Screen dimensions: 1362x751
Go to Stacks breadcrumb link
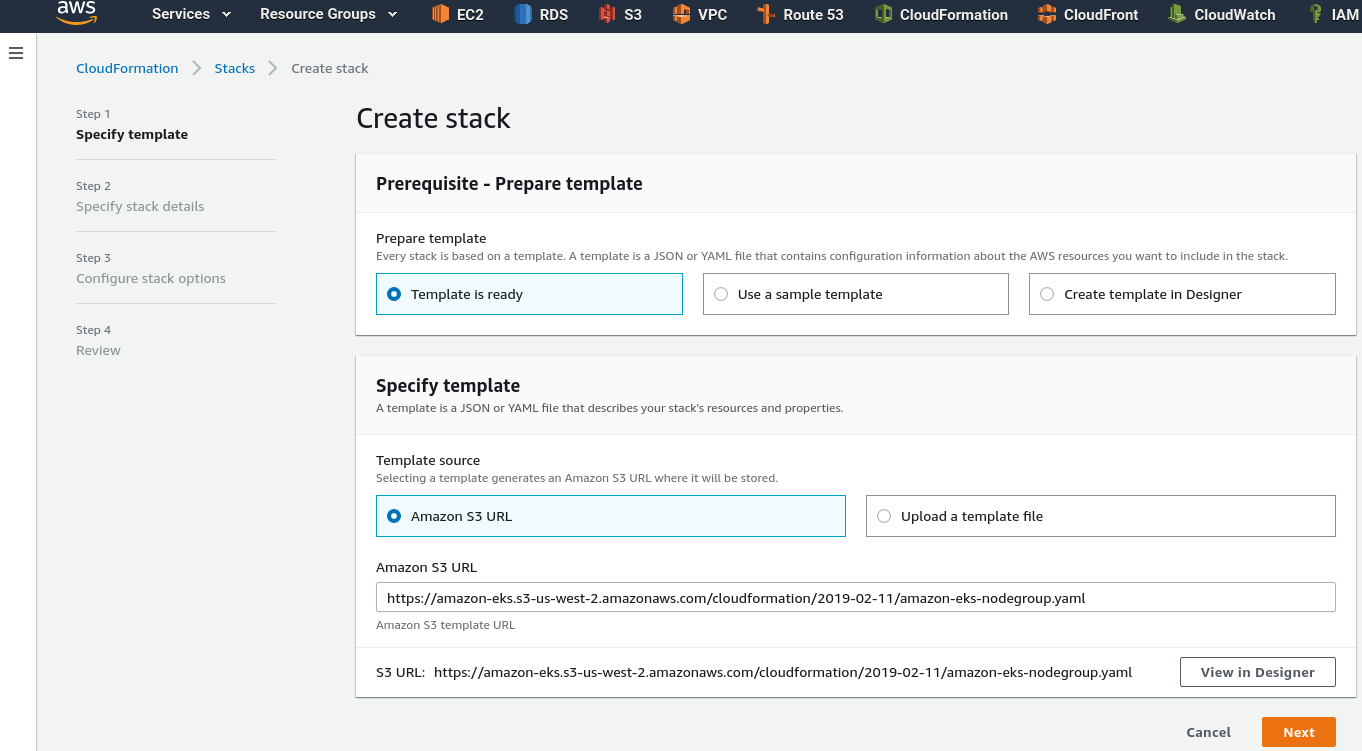pyautogui.click(x=235, y=68)
